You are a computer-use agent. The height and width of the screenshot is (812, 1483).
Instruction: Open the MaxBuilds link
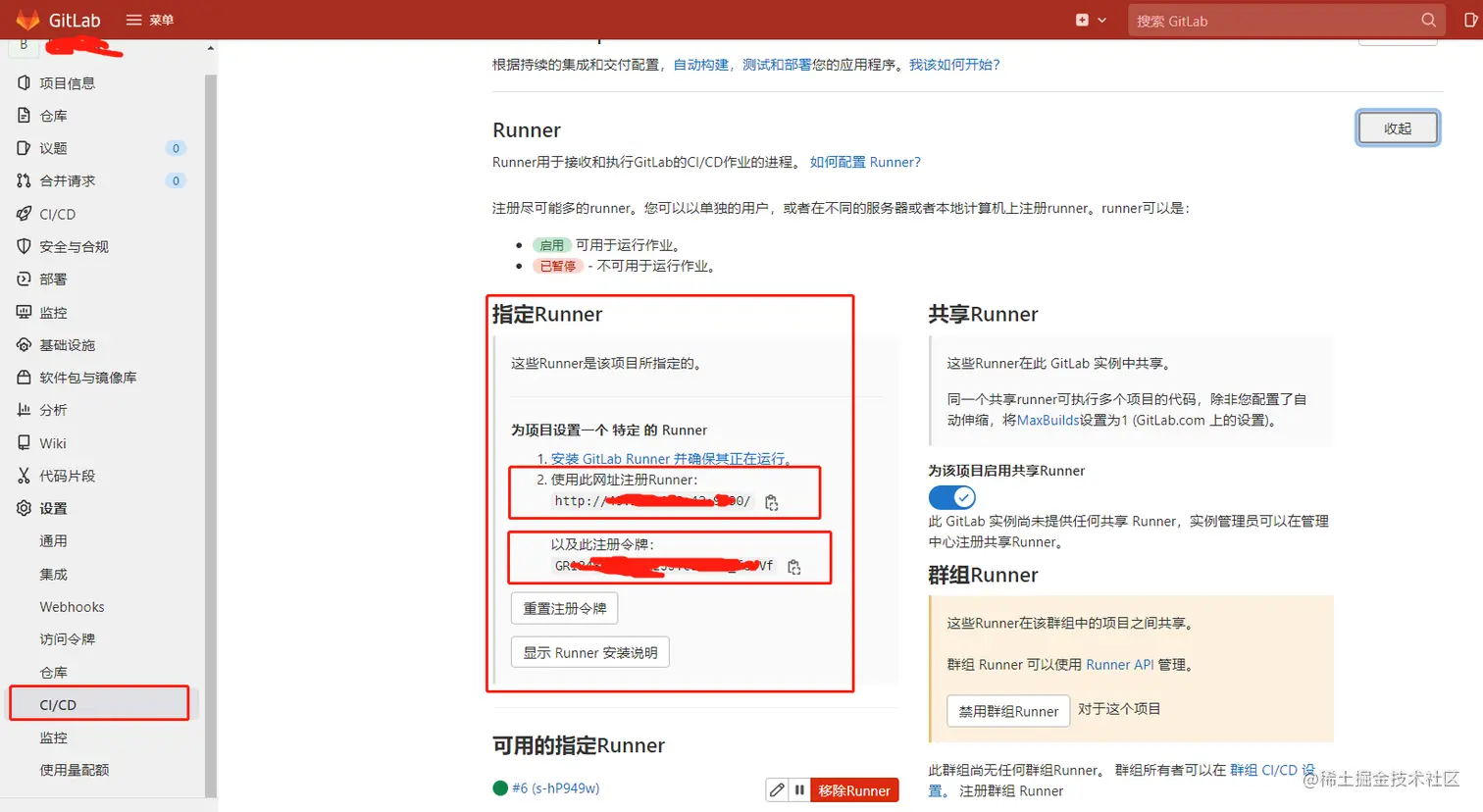1048,421
